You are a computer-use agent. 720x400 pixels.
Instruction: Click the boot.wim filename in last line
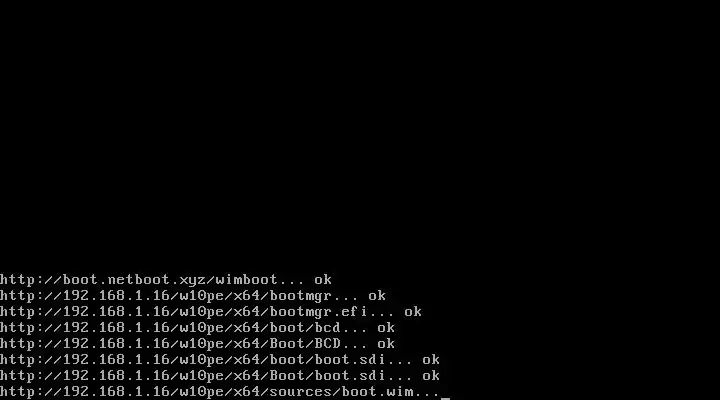click(377, 392)
